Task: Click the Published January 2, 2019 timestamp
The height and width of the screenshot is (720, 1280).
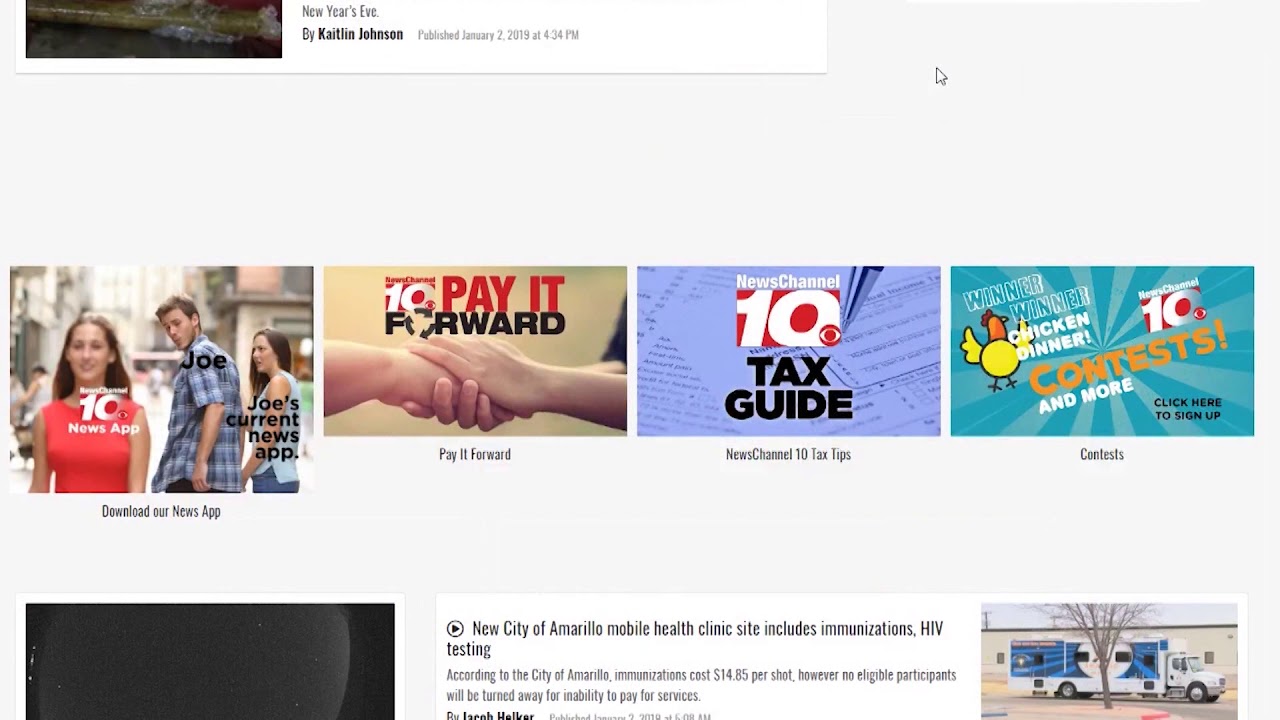Action: [498, 35]
